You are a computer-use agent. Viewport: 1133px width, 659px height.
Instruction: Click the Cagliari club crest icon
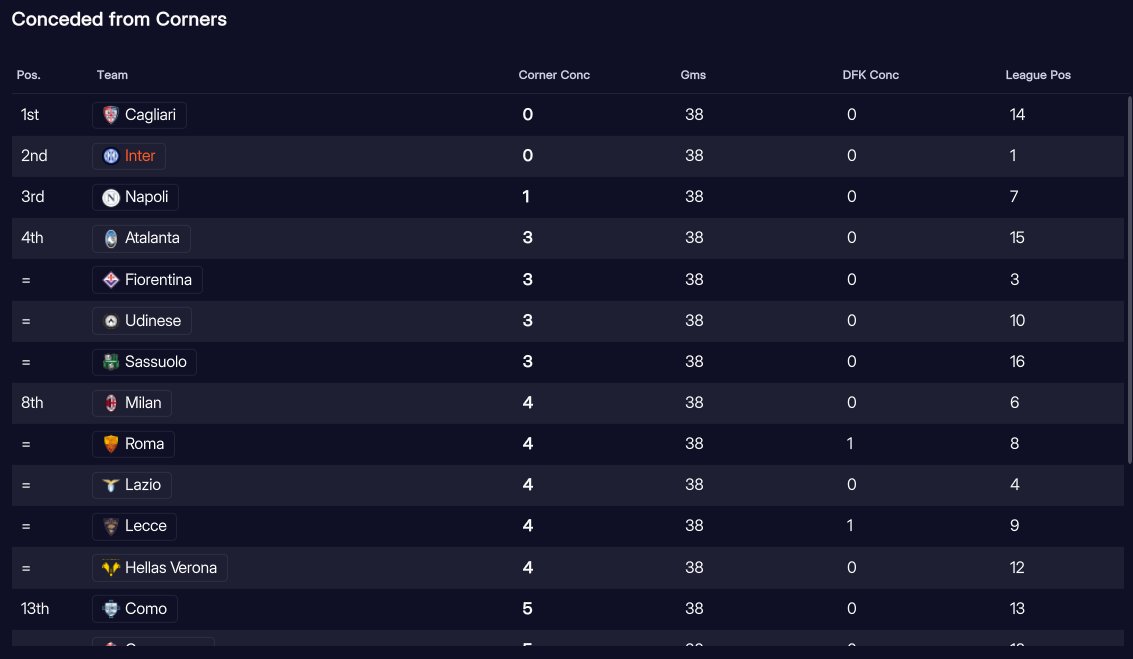click(111, 115)
